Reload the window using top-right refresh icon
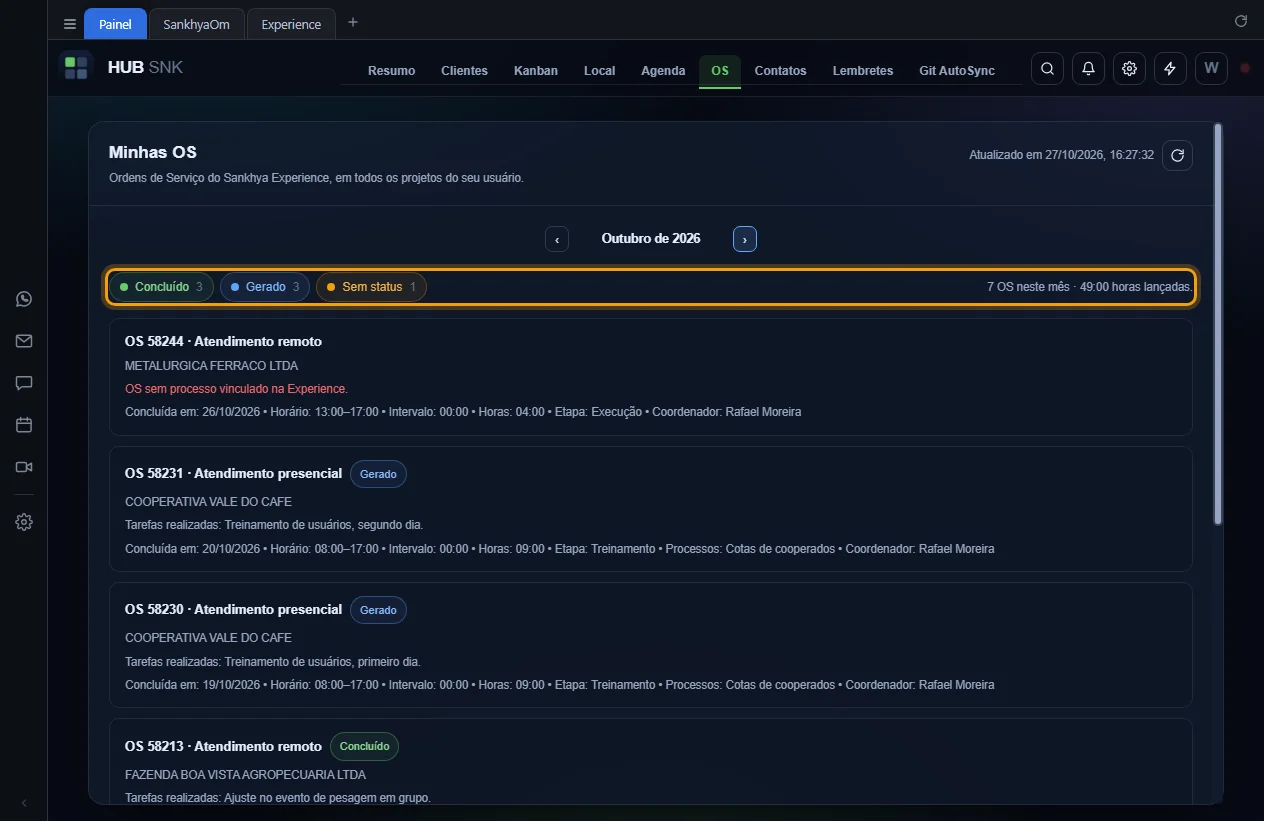Image resolution: width=1264 pixels, height=821 pixels. (1241, 20)
